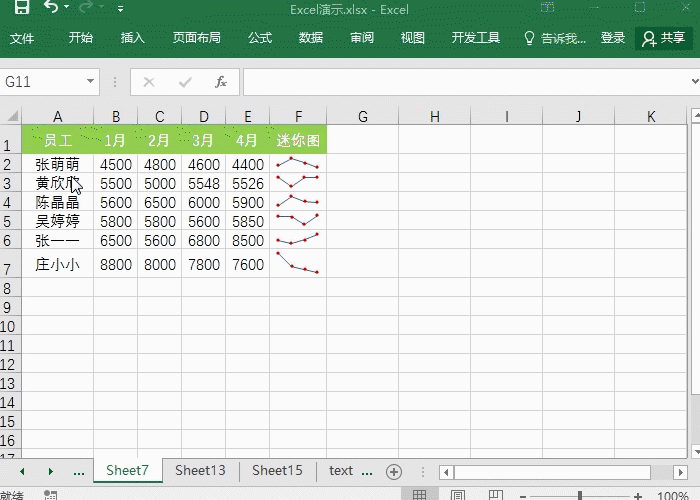
Task: Click 登录 to sign in
Action: click(613, 38)
